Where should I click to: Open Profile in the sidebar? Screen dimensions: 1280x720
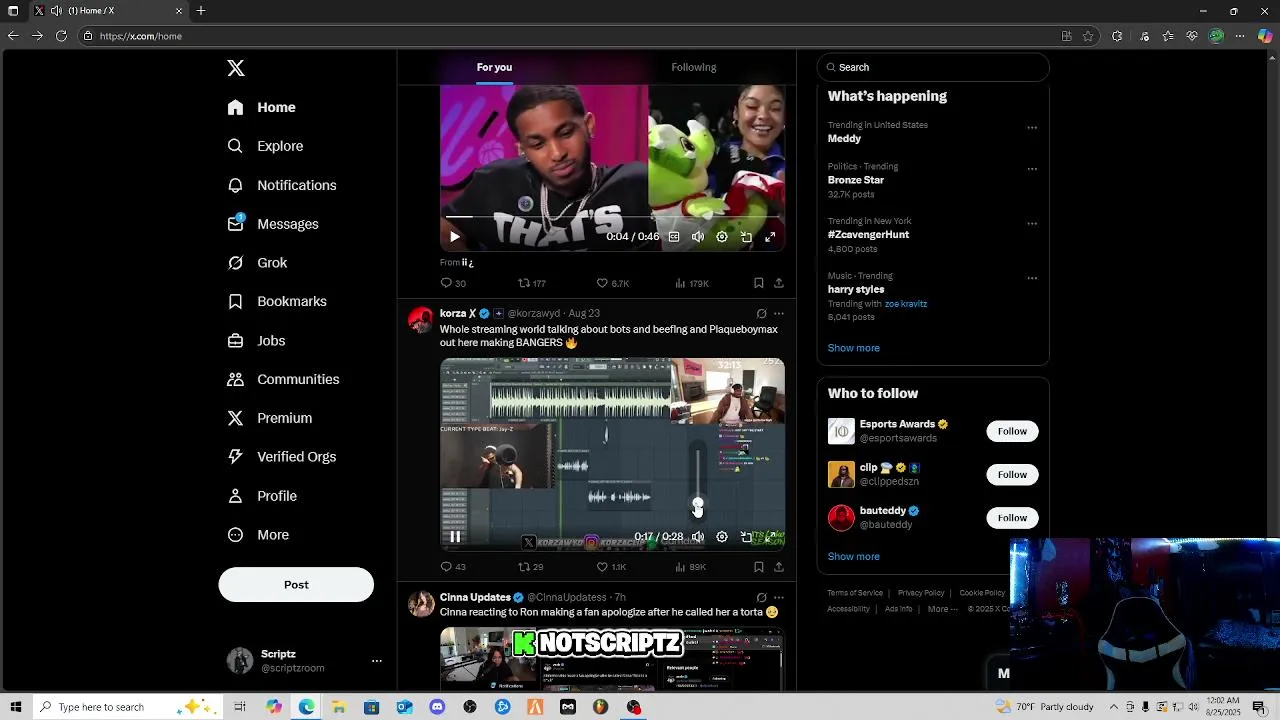point(262,496)
